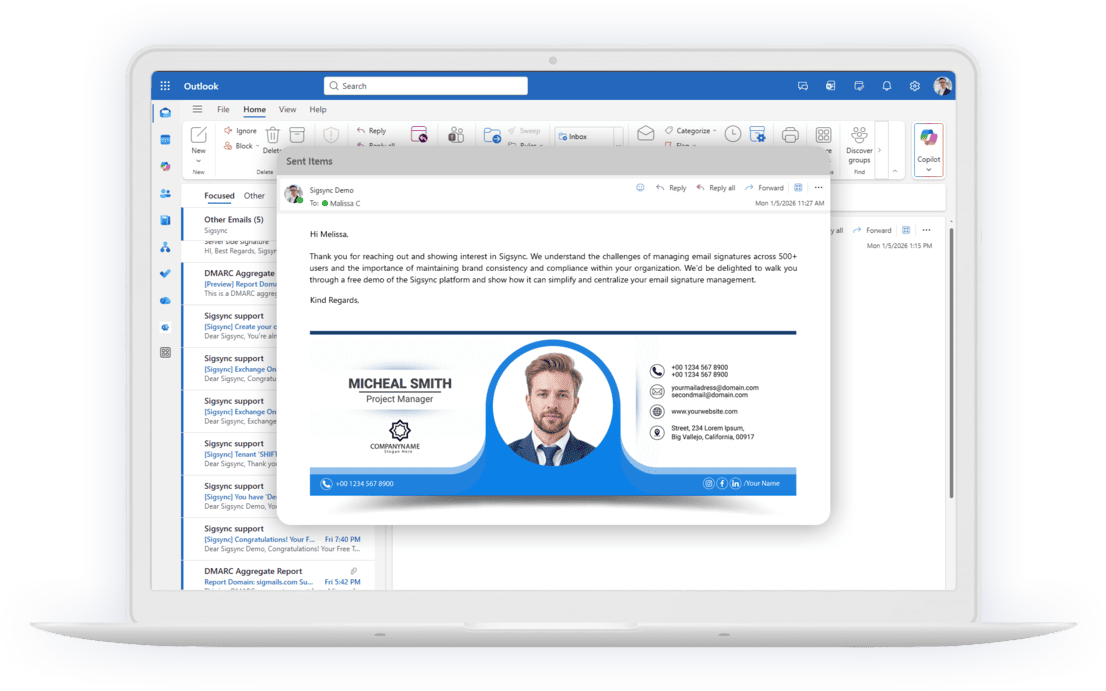The height and width of the screenshot is (691, 1106).
Task: Open the OneDrive cloud icon in sidebar
Action: [165, 300]
